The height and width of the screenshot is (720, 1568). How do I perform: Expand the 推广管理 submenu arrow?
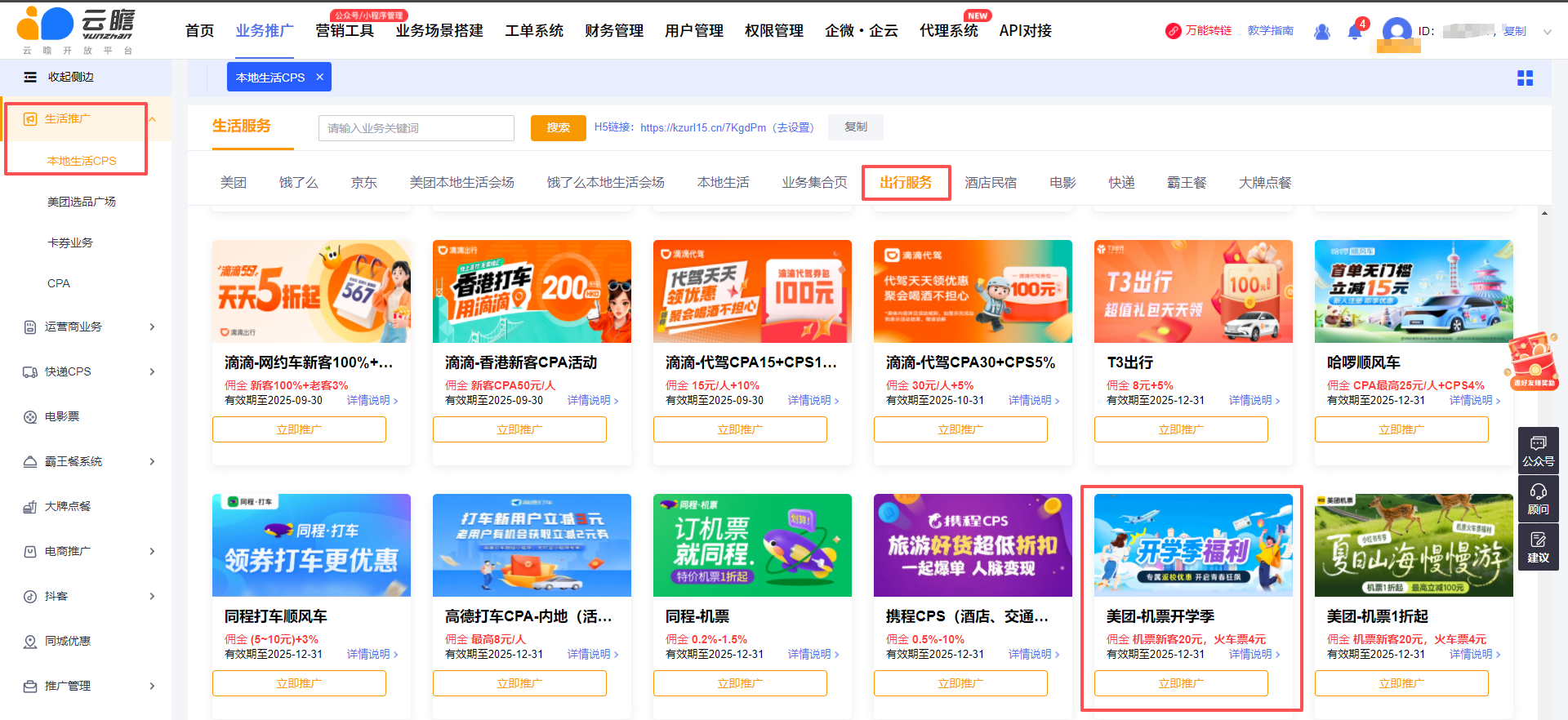(152, 686)
